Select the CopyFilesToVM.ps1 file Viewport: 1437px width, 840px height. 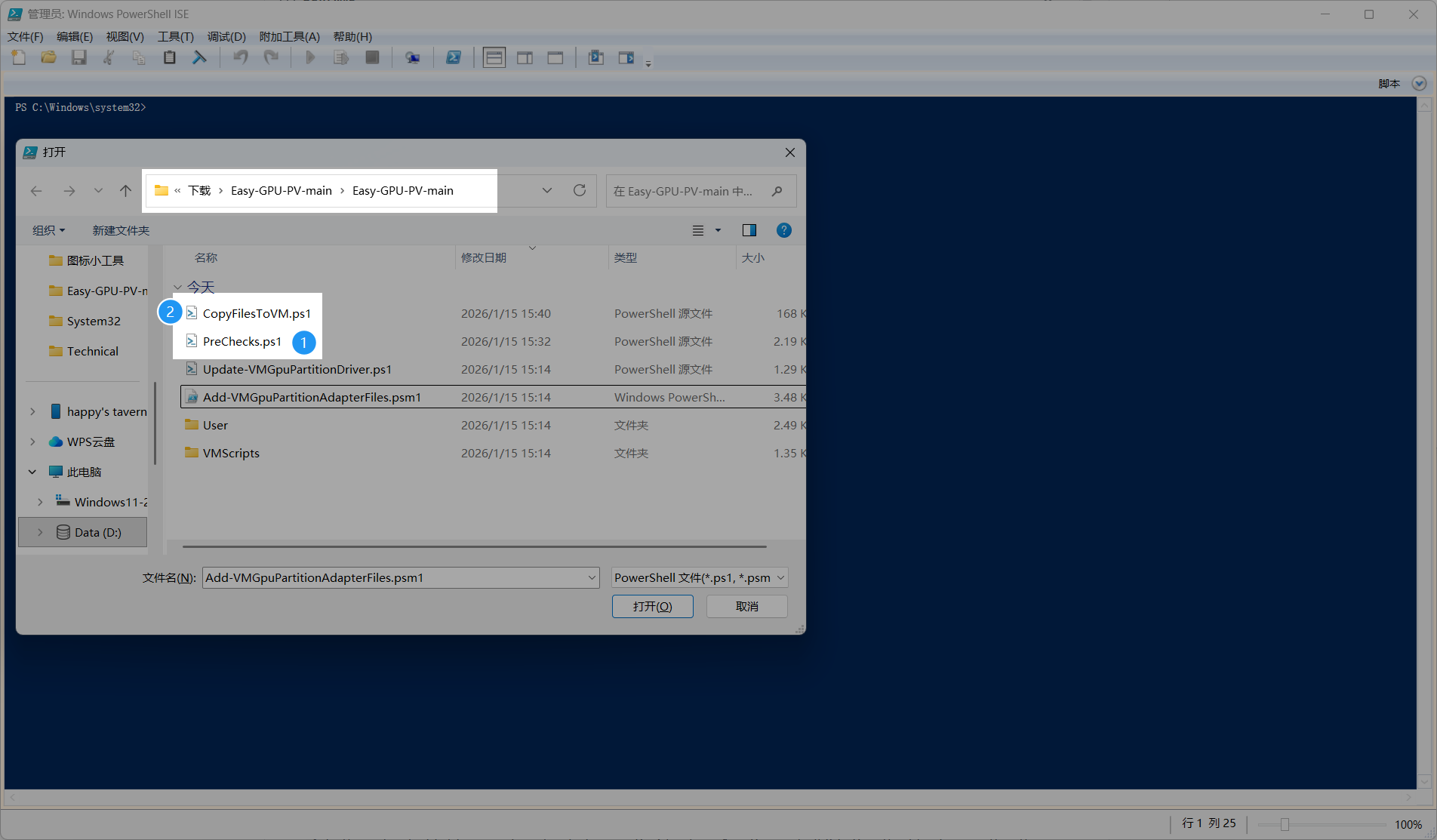pos(256,313)
